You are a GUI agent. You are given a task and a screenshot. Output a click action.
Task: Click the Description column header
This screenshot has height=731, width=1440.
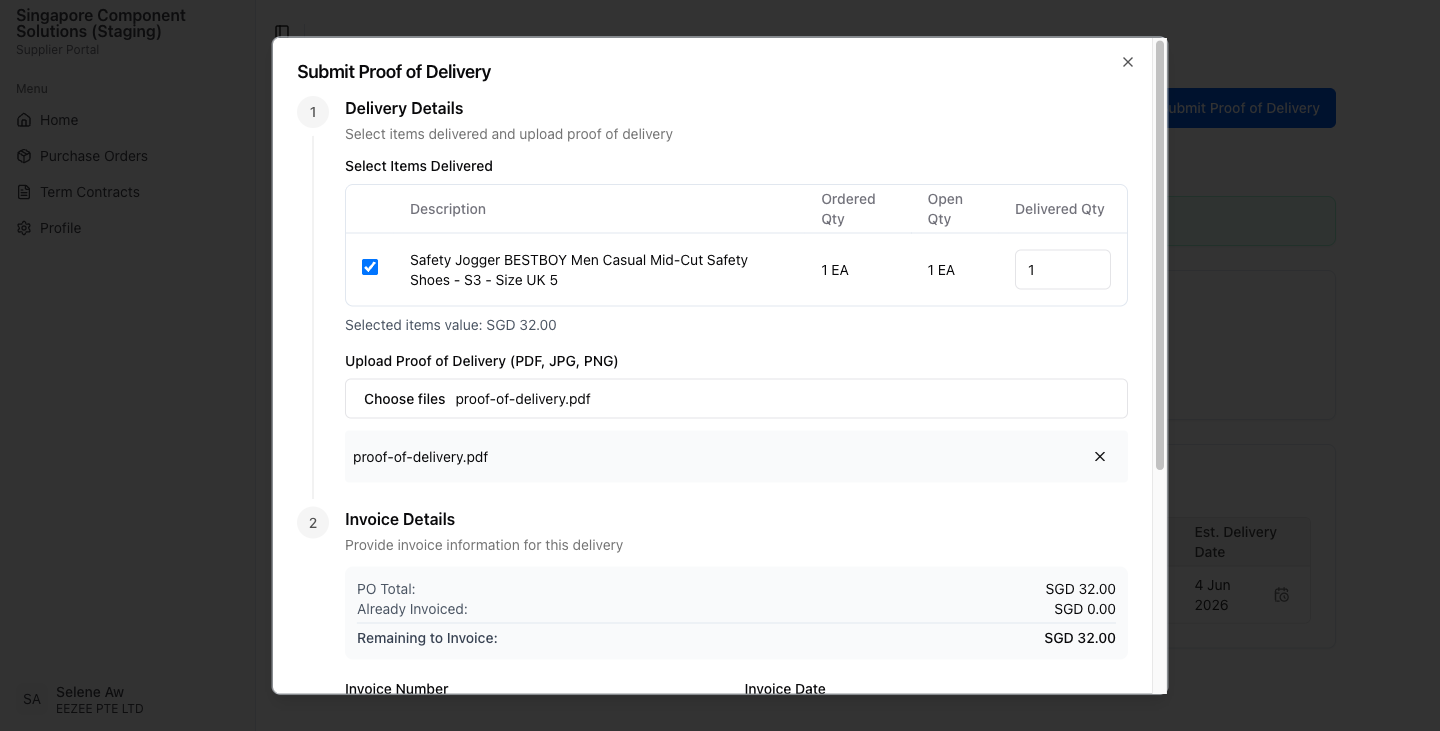(448, 209)
